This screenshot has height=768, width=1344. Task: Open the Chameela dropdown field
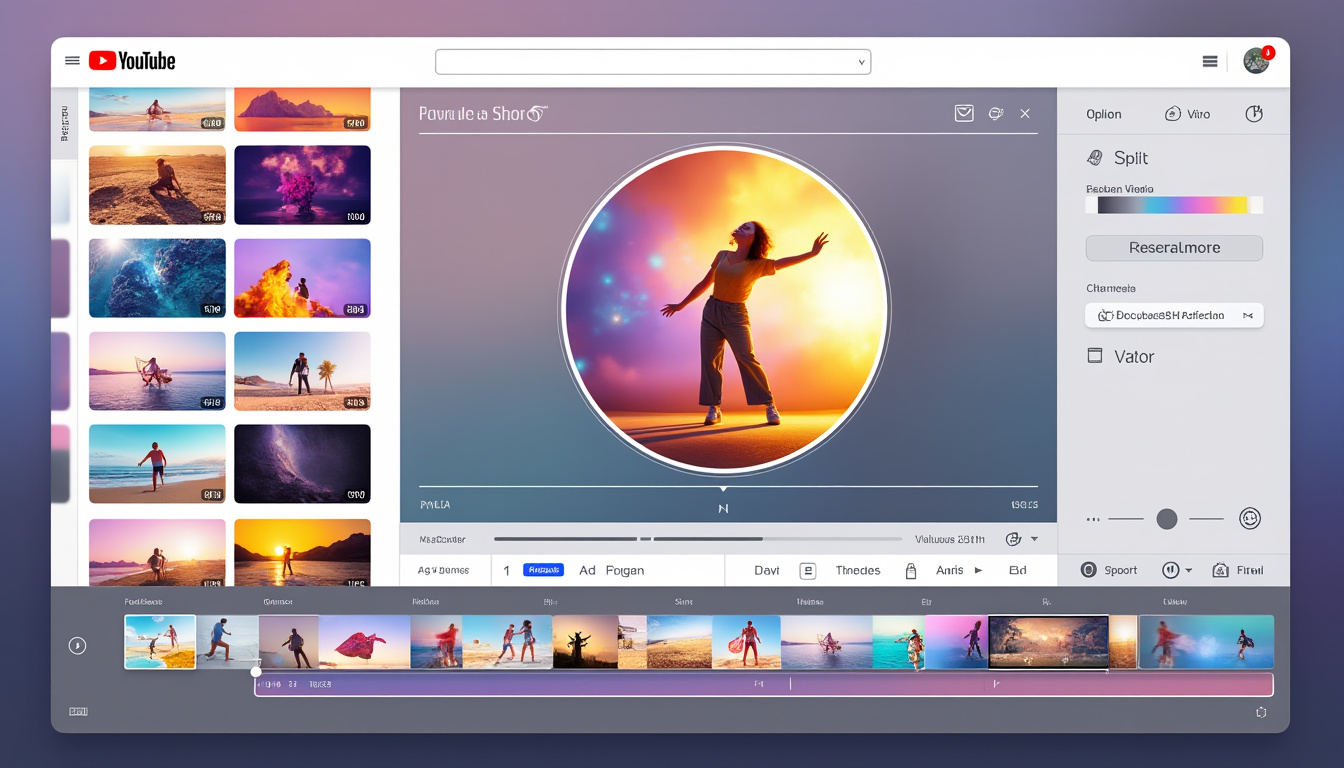(1174, 315)
